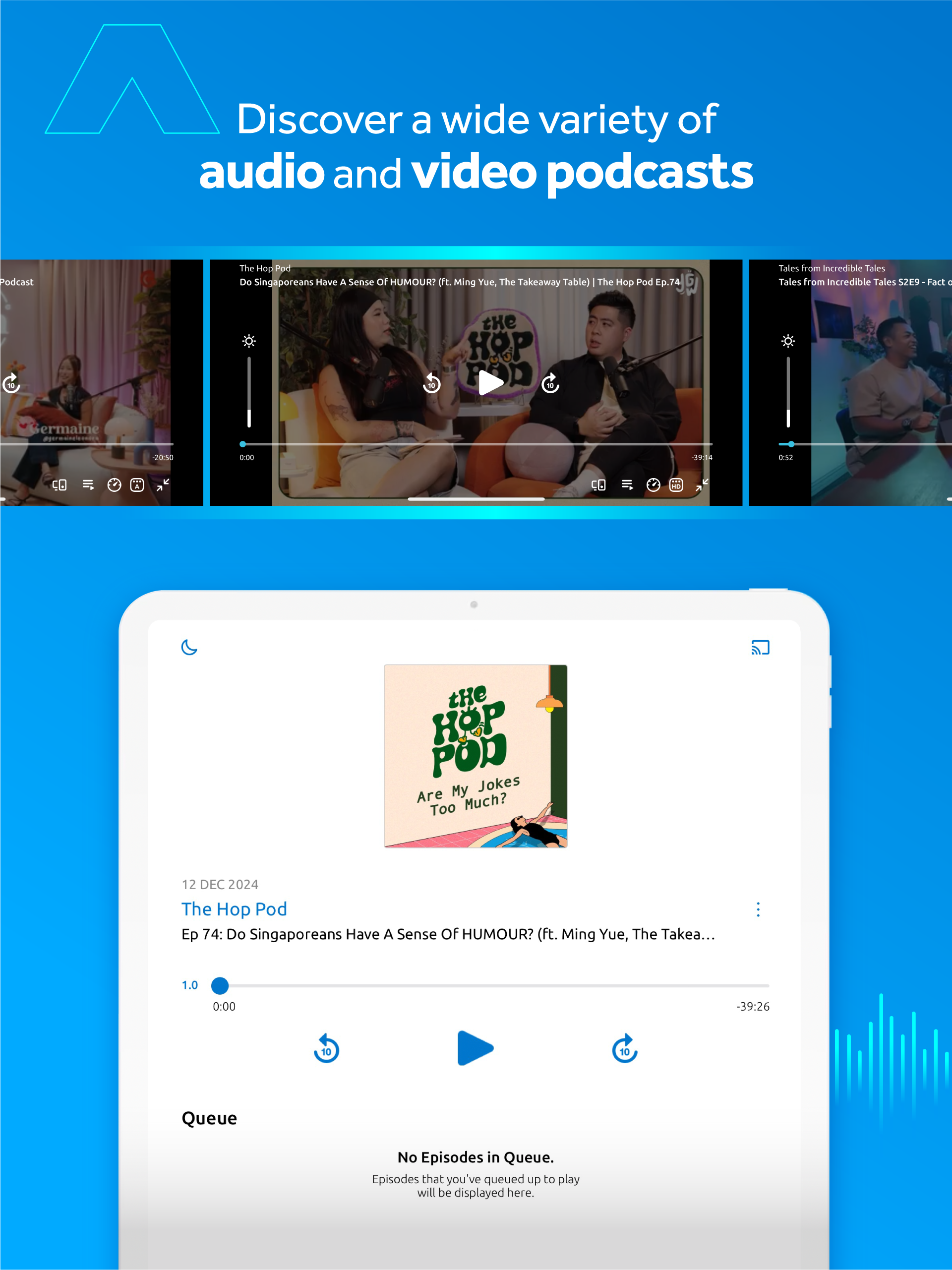
Task: Switch device icon in left video
Action: point(59,485)
